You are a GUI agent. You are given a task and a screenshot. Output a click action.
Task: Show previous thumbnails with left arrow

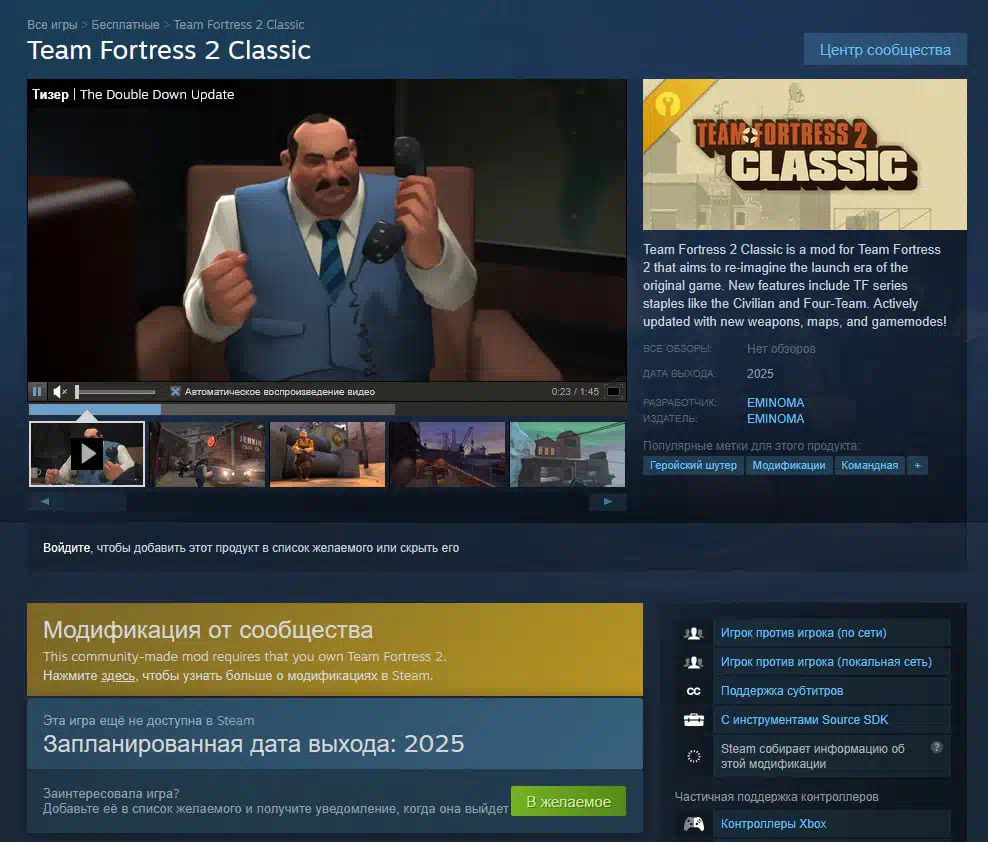(x=45, y=502)
